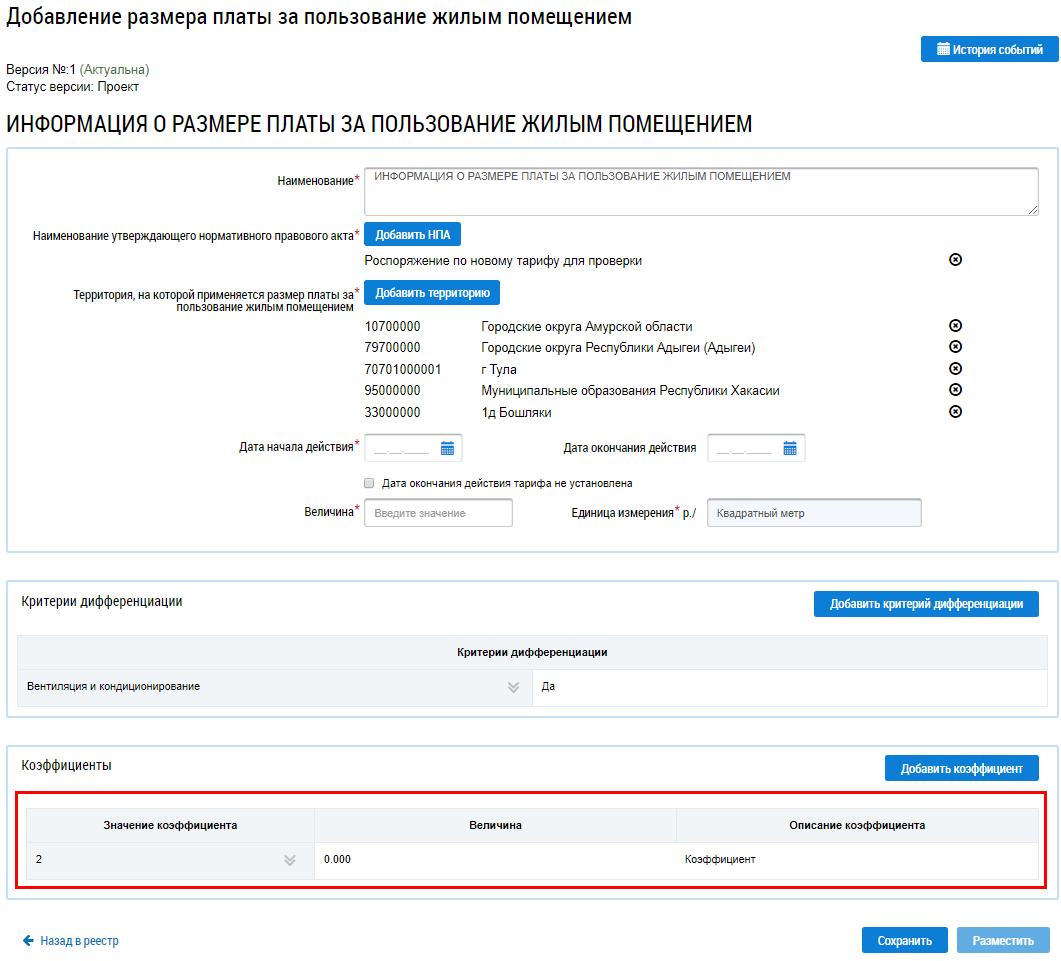Viewport: 1061px width, 961px height.
Task: Click the 'Критерии дифференциации' table header
Action: (532, 652)
